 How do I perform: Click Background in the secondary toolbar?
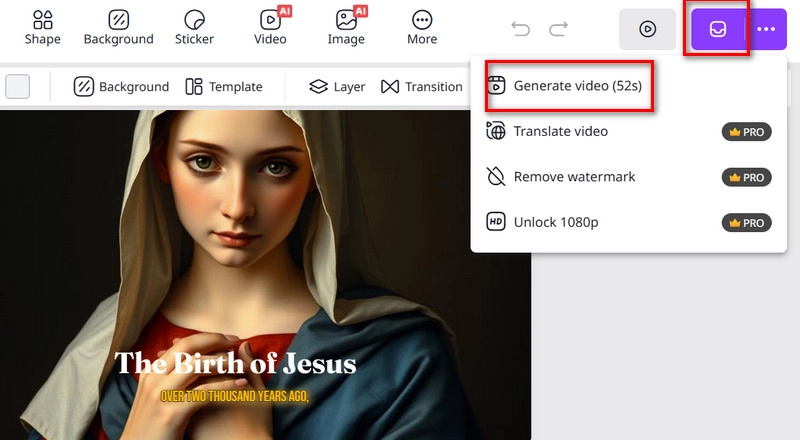point(121,87)
